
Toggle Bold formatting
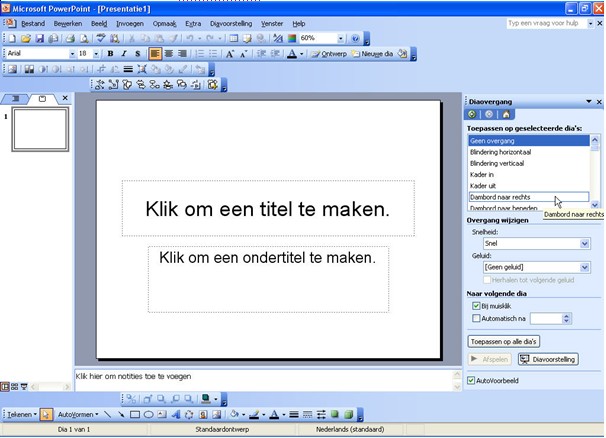point(110,54)
